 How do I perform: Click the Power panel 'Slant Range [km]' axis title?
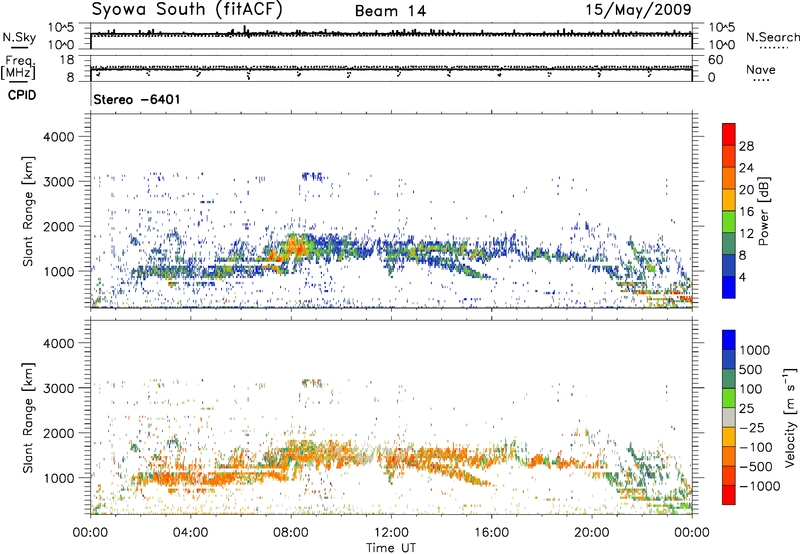28,211
